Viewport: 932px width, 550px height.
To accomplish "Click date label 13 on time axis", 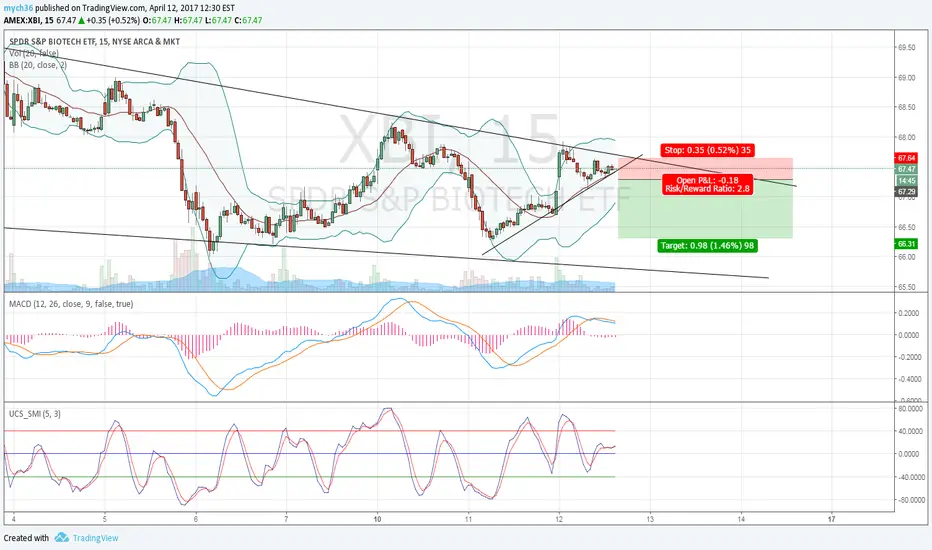I will [x=650, y=519].
